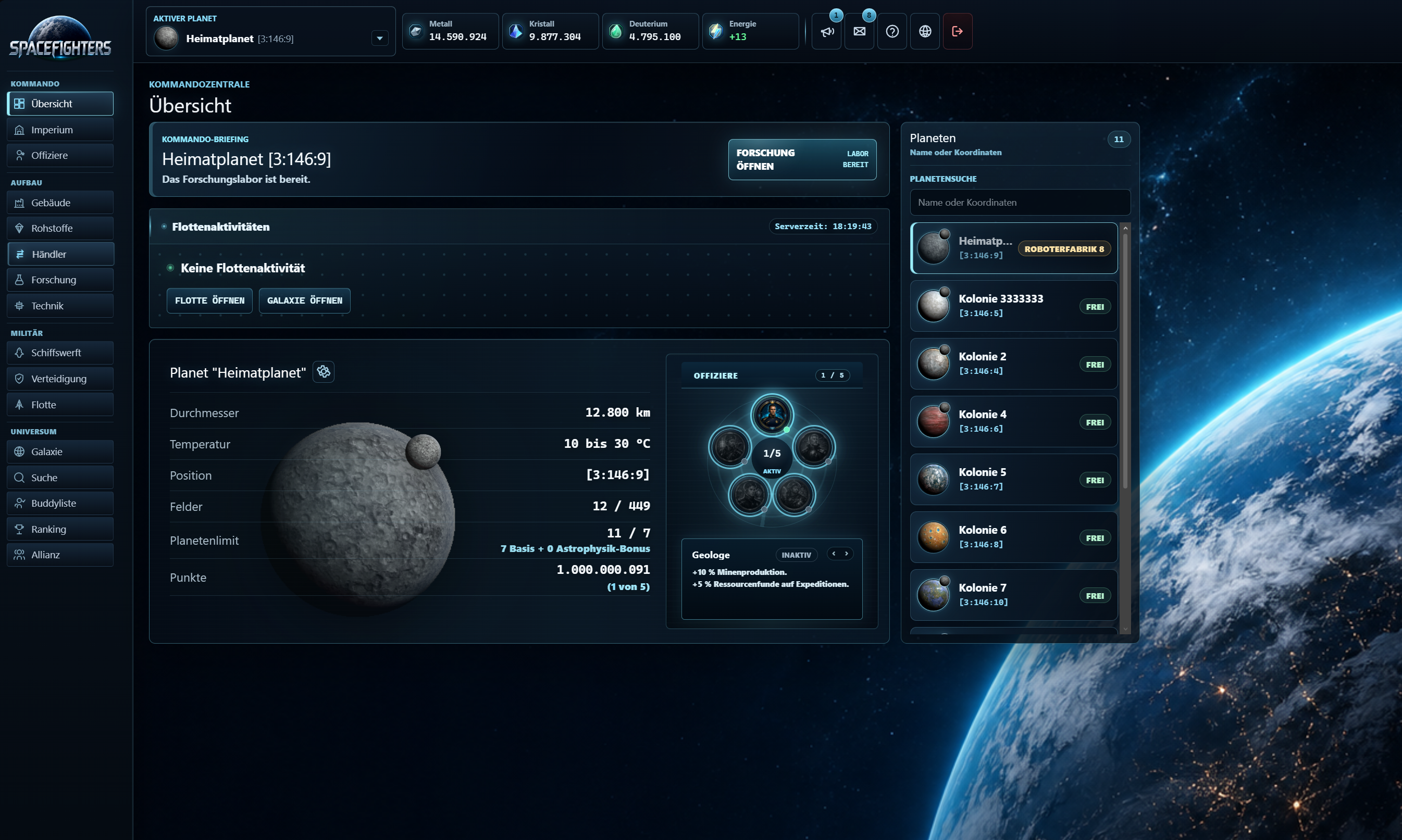Click Kolonie 6 orange planet thumbnail
Screen dimensions: 1402x840
(933, 537)
